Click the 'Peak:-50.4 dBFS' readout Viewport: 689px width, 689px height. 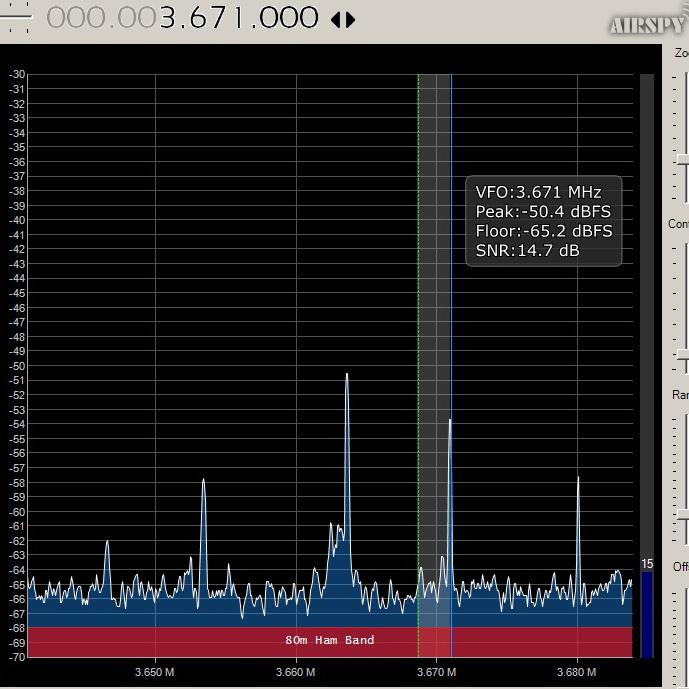[543, 211]
